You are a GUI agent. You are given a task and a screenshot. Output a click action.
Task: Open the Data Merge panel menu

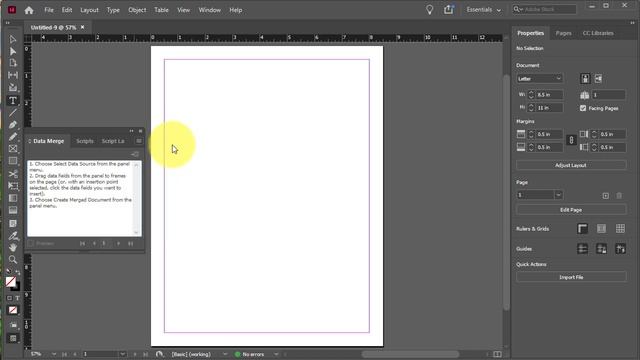point(139,141)
